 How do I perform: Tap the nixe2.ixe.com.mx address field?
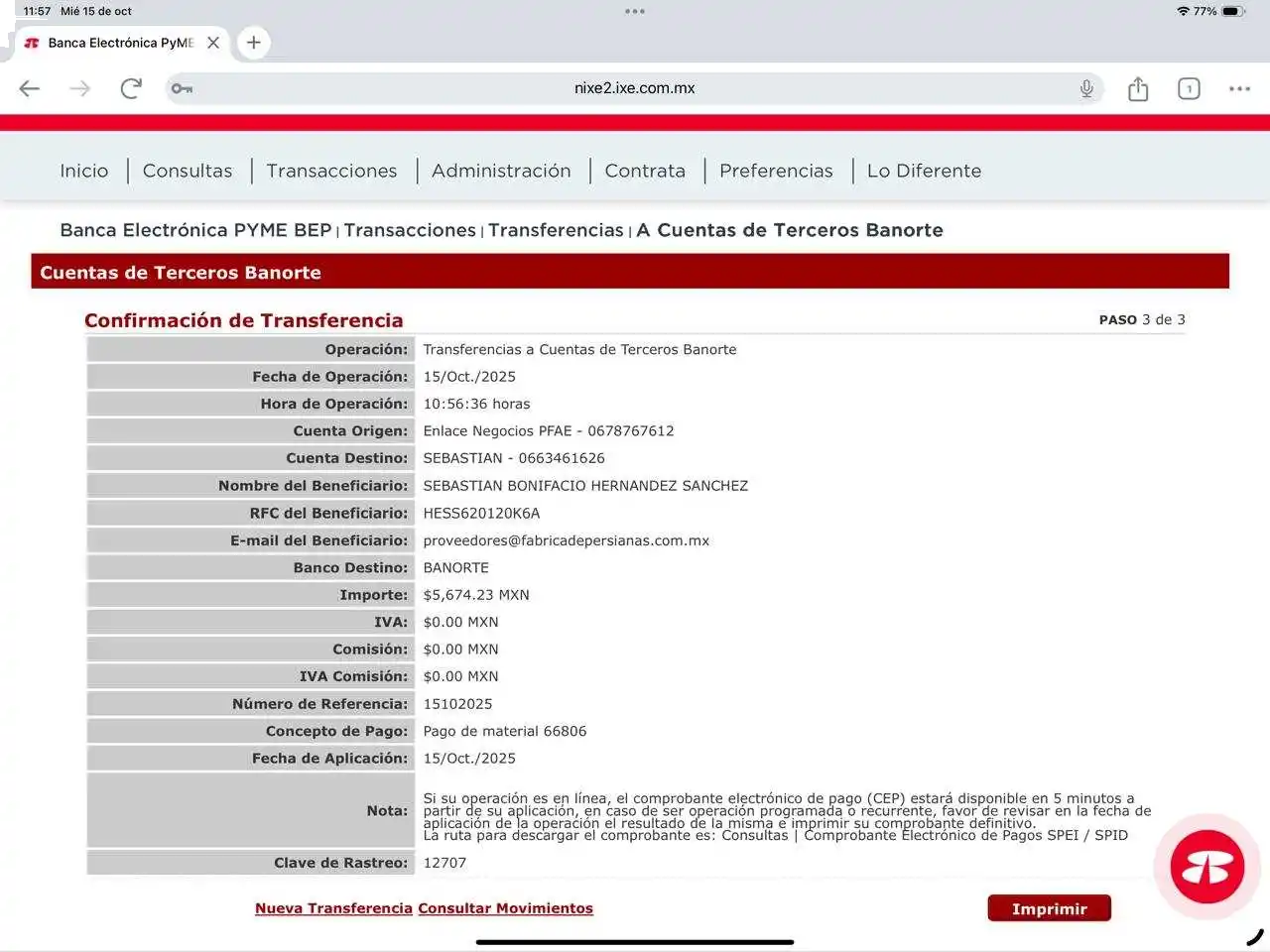(635, 88)
